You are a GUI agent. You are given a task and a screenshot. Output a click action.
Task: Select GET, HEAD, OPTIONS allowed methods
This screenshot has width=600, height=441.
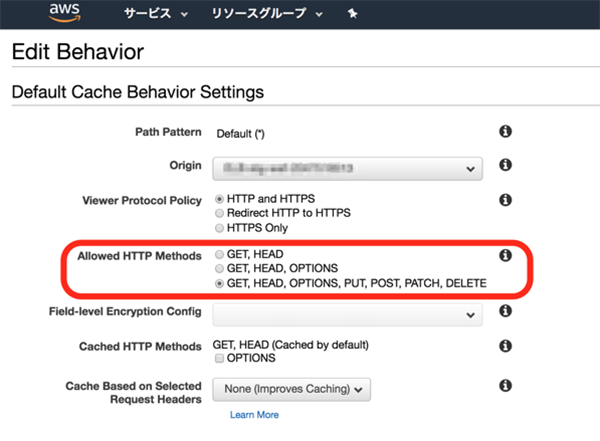coord(220,270)
